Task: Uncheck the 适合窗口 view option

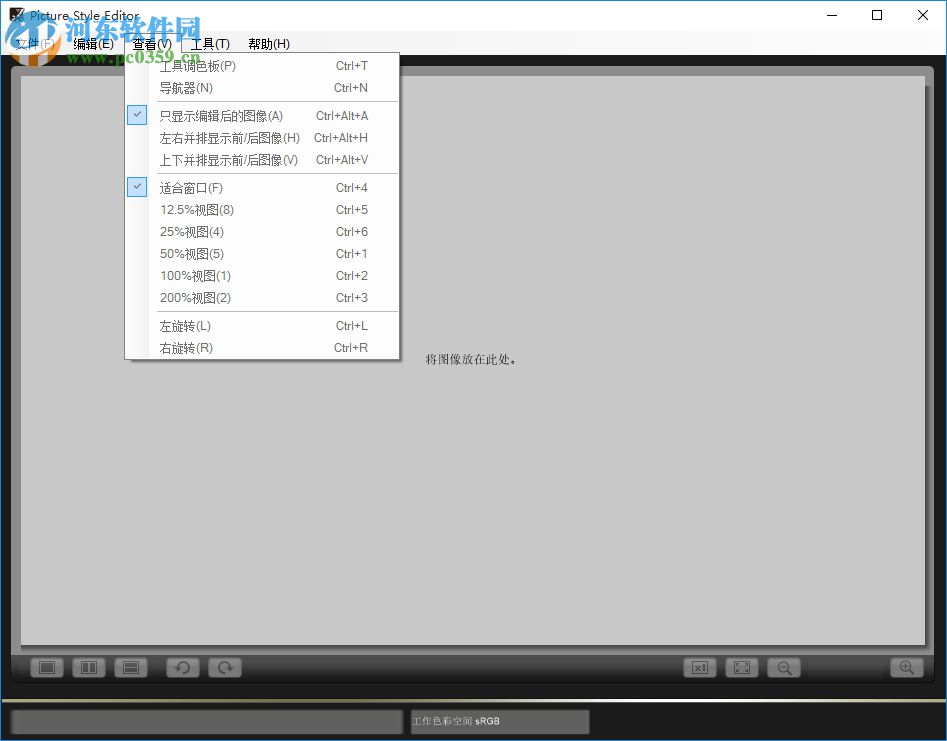Action: [x=190, y=187]
